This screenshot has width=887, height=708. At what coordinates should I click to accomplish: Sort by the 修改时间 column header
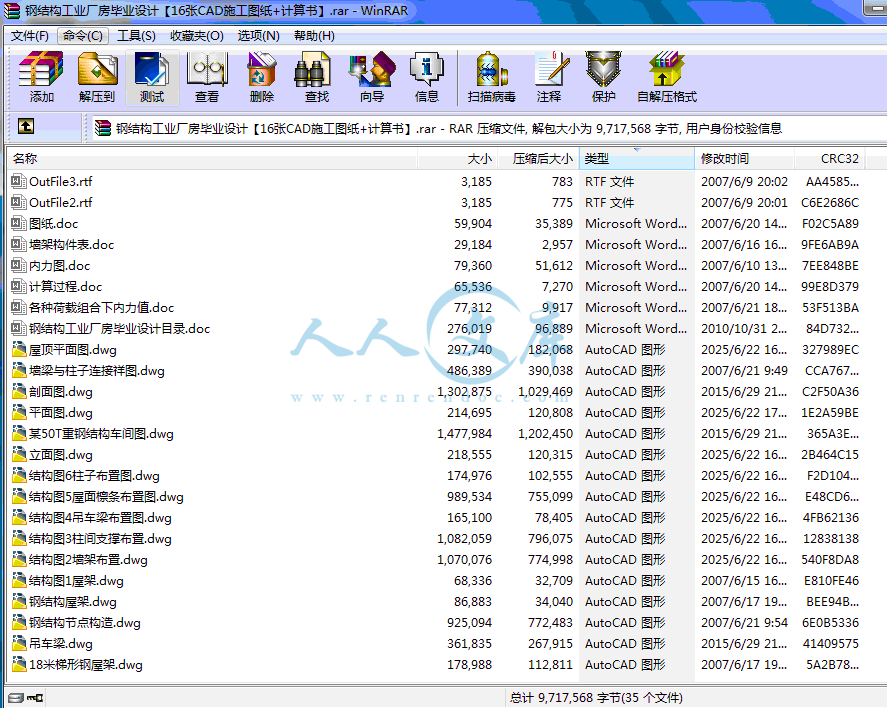point(744,158)
